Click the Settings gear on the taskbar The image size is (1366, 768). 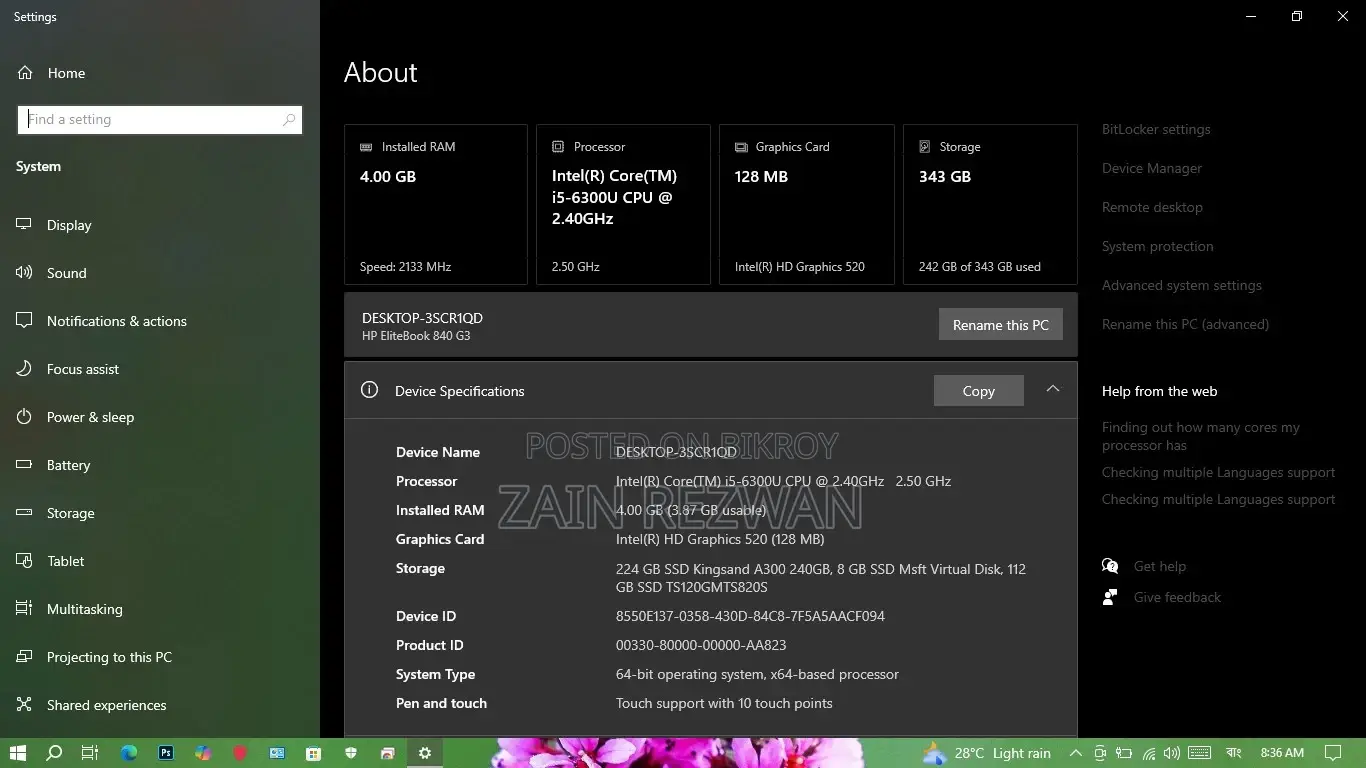(x=425, y=753)
